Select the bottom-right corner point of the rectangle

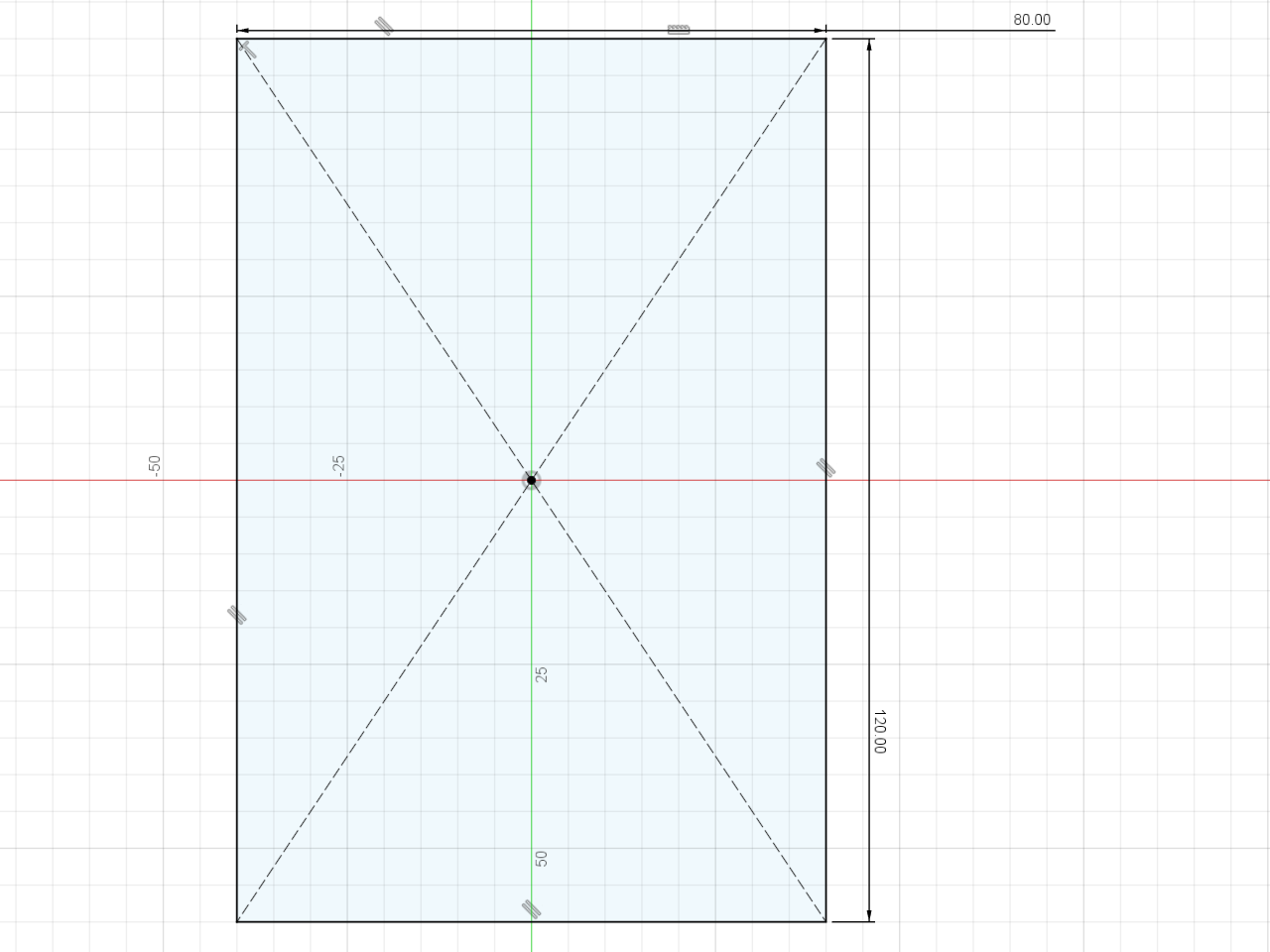pyautogui.click(x=825, y=921)
